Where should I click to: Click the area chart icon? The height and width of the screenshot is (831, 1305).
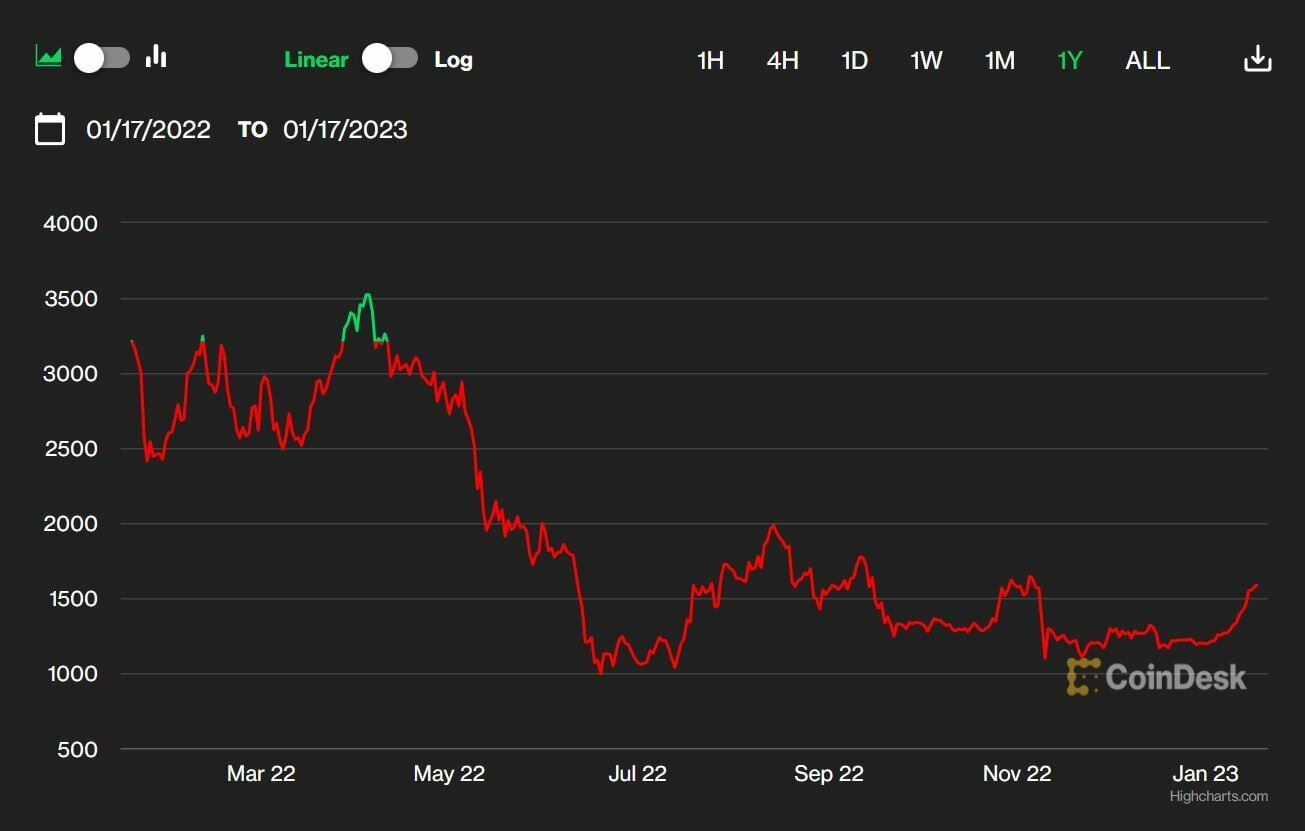(48, 57)
